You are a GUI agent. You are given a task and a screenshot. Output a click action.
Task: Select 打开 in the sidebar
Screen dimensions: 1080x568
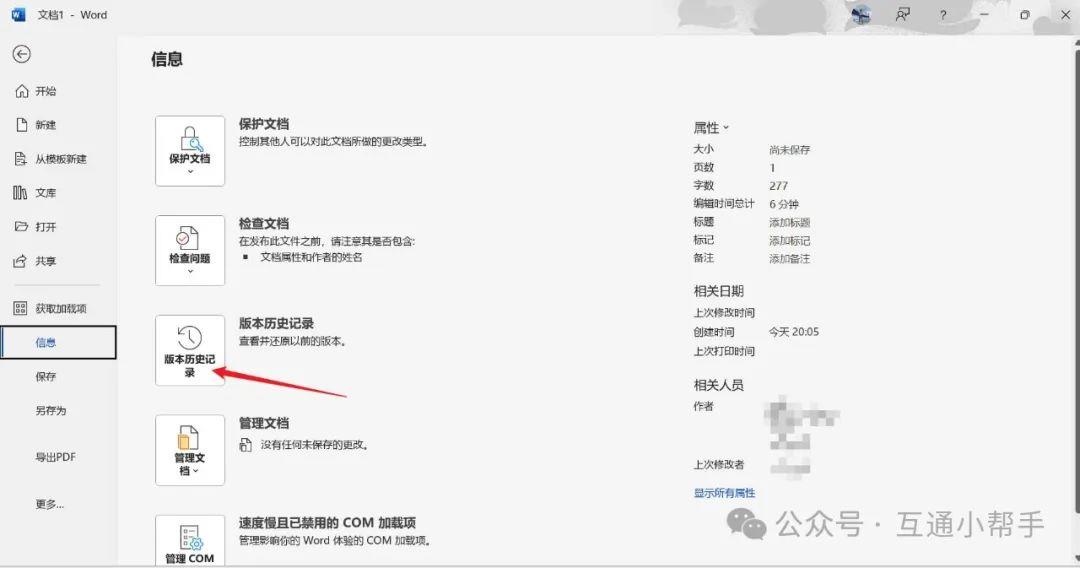click(x=46, y=227)
